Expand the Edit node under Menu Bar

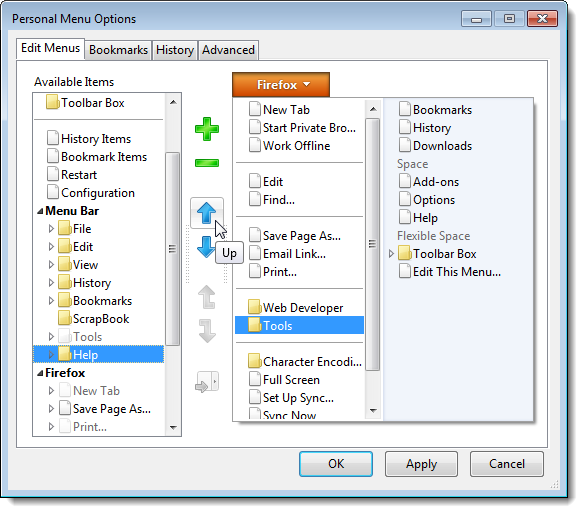(x=51, y=246)
